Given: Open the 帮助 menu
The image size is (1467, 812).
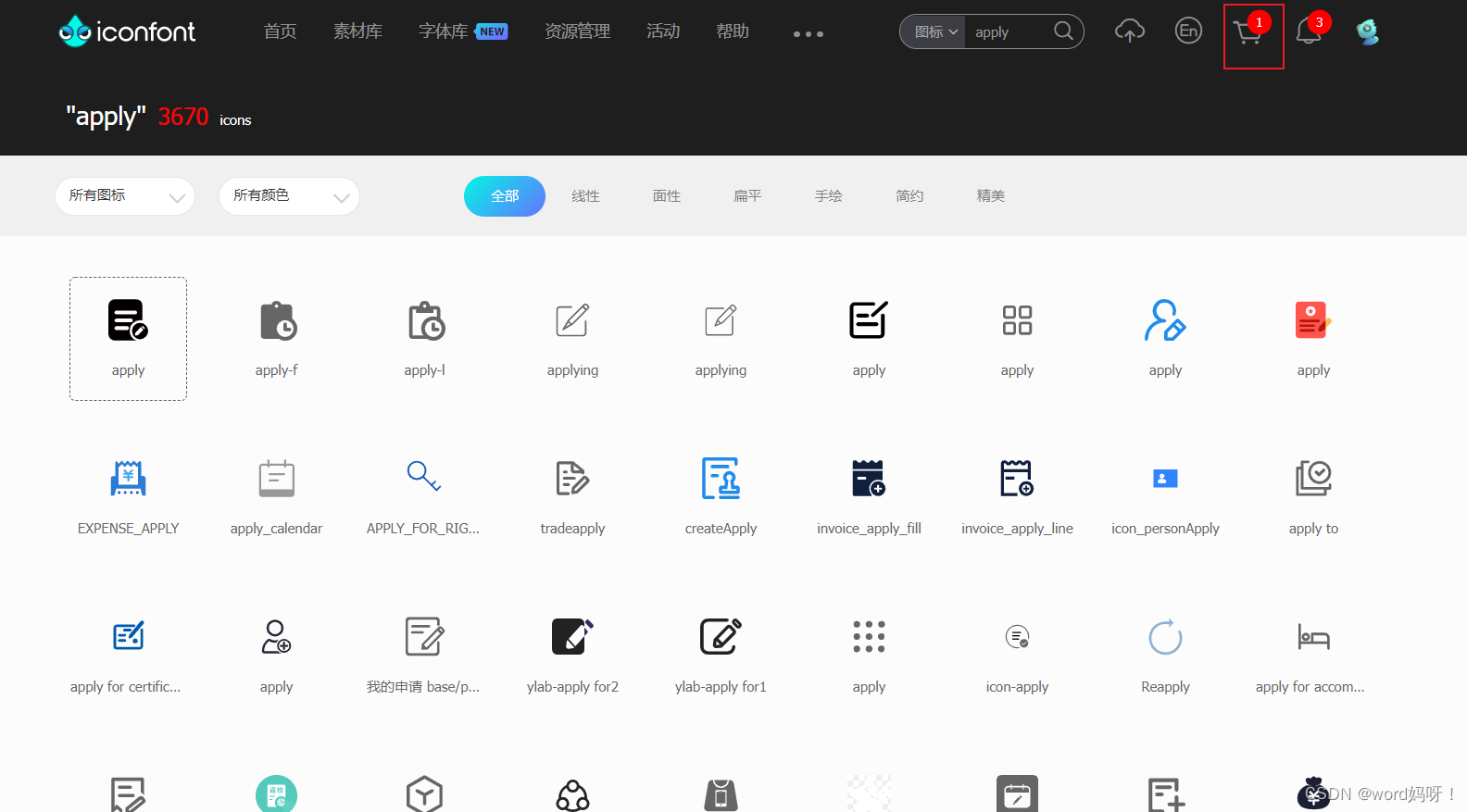Looking at the screenshot, I should pyautogui.click(x=733, y=31).
